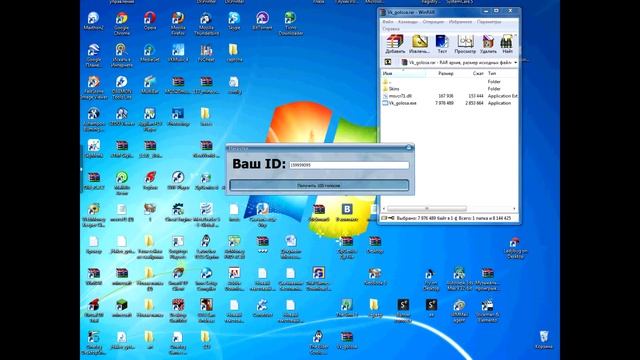Click the Тест icon in WinRAR toolbar
640x360 pixels.
pos(442,44)
